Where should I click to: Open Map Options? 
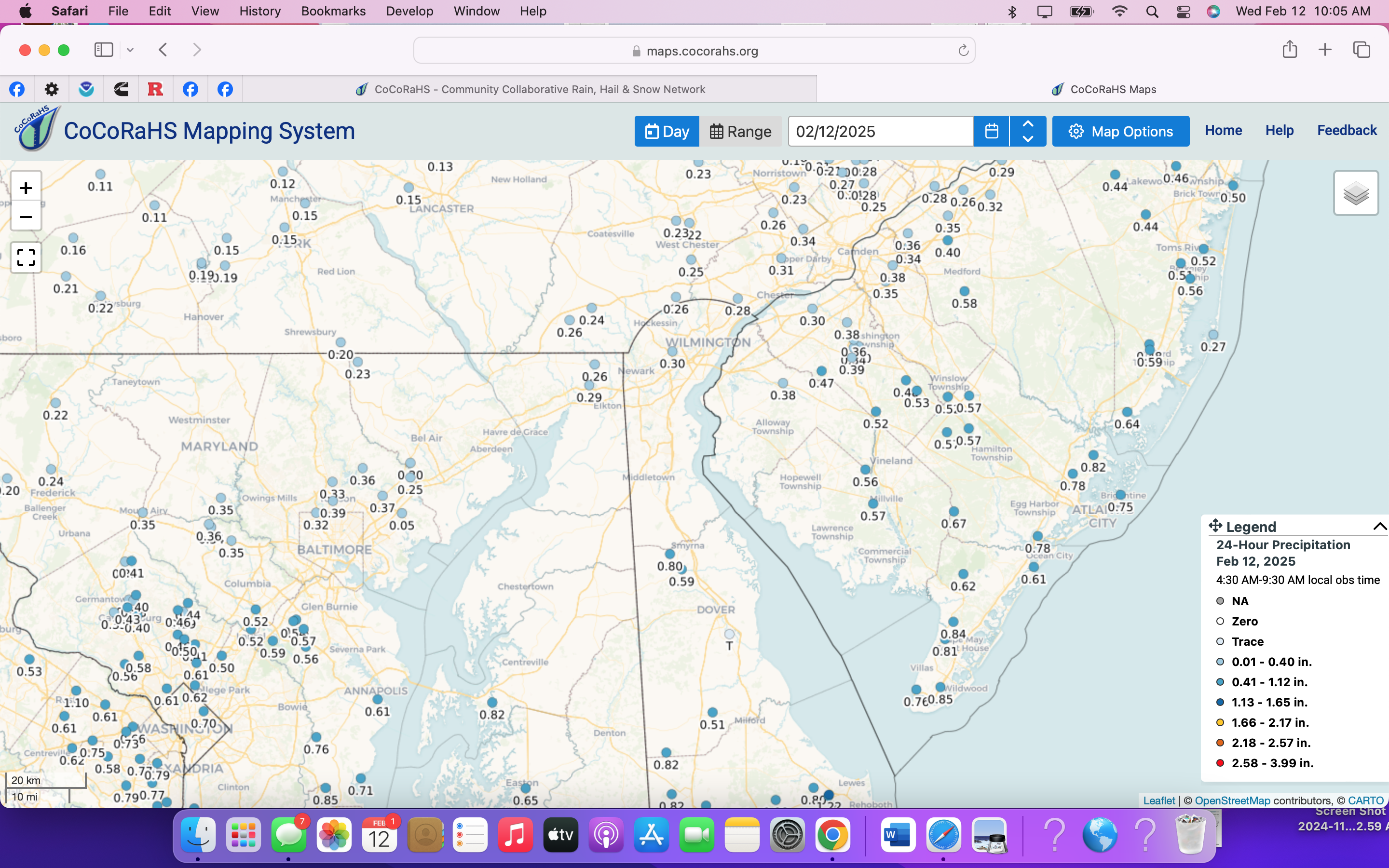click(x=1120, y=131)
